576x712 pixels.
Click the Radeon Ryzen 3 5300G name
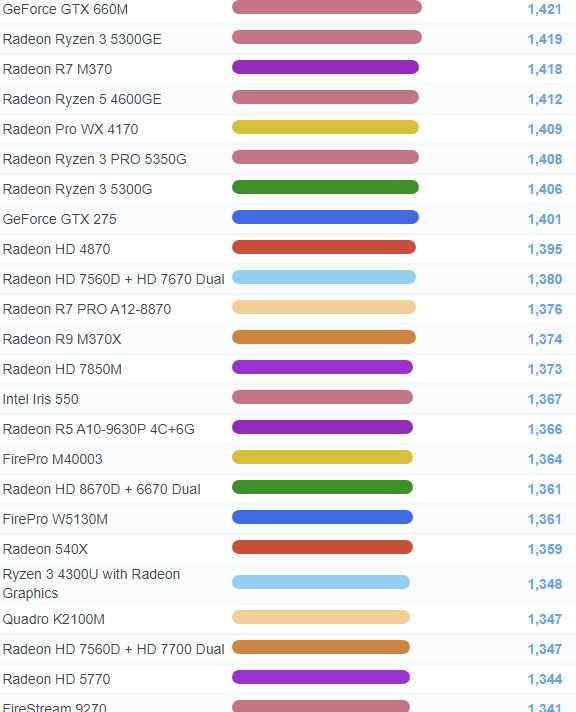point(77,189)
